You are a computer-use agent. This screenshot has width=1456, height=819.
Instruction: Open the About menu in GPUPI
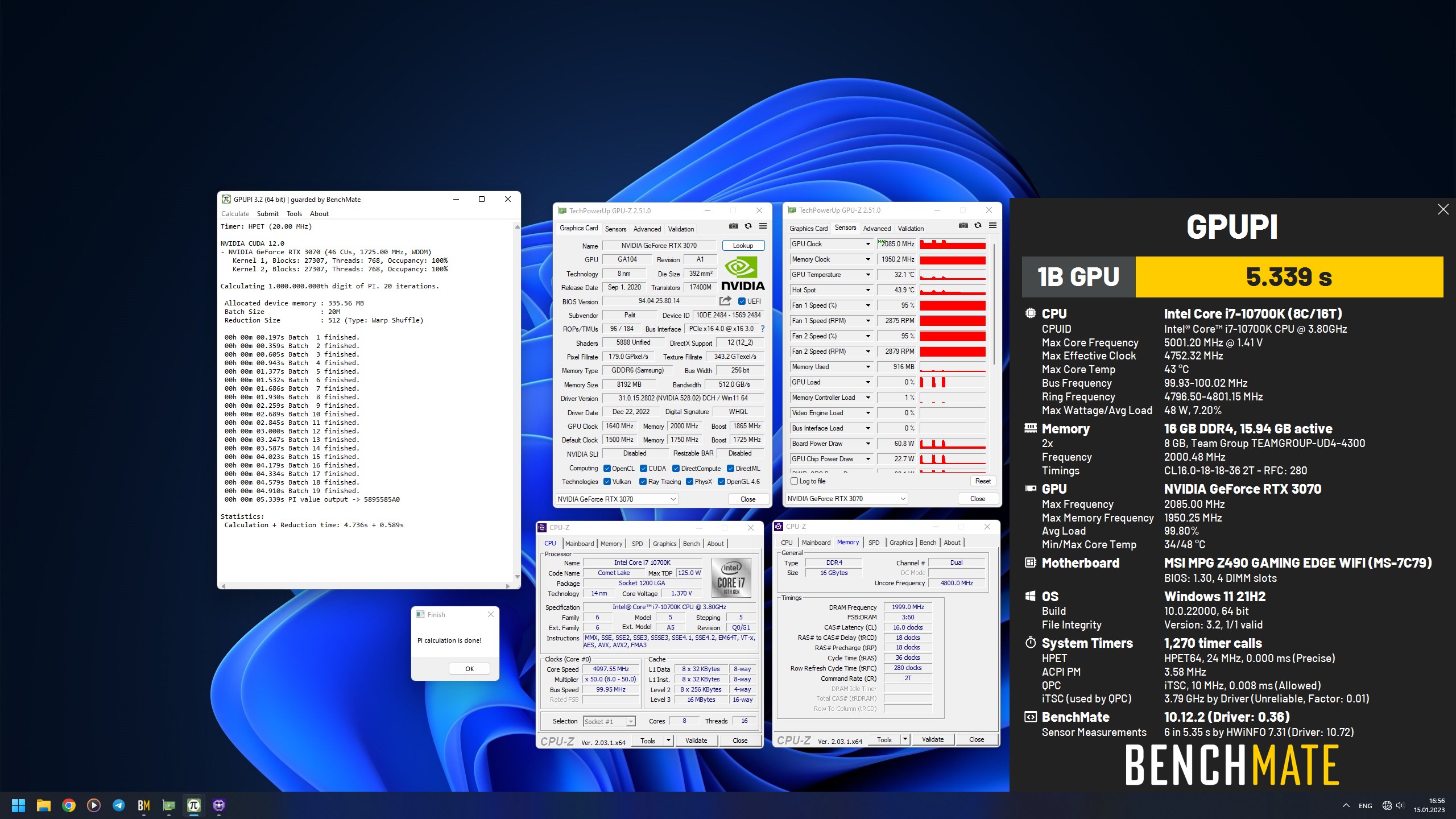[x=319, y=214]
